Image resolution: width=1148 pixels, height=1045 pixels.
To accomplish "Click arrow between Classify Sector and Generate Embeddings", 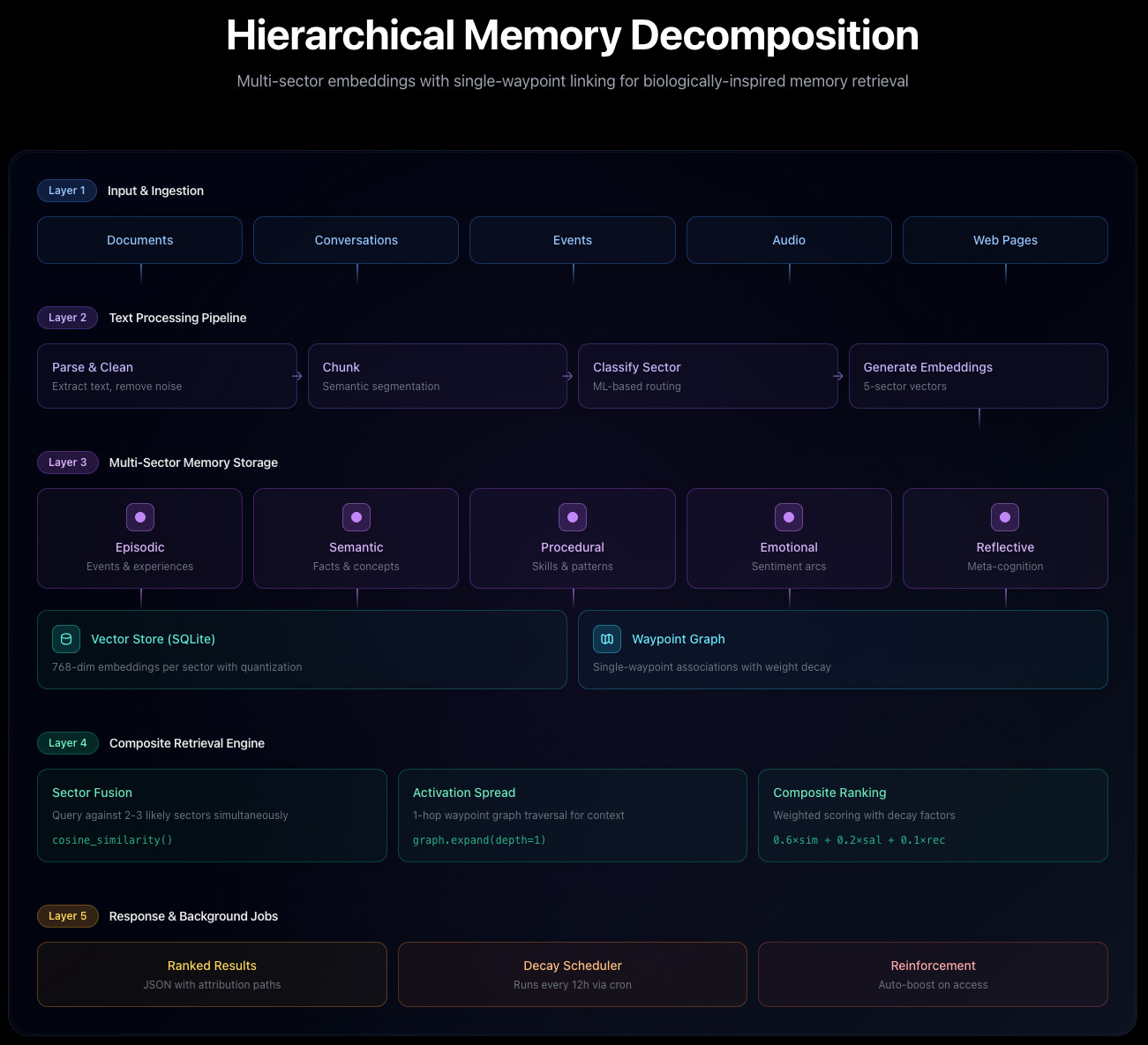I will click(838, 376).
